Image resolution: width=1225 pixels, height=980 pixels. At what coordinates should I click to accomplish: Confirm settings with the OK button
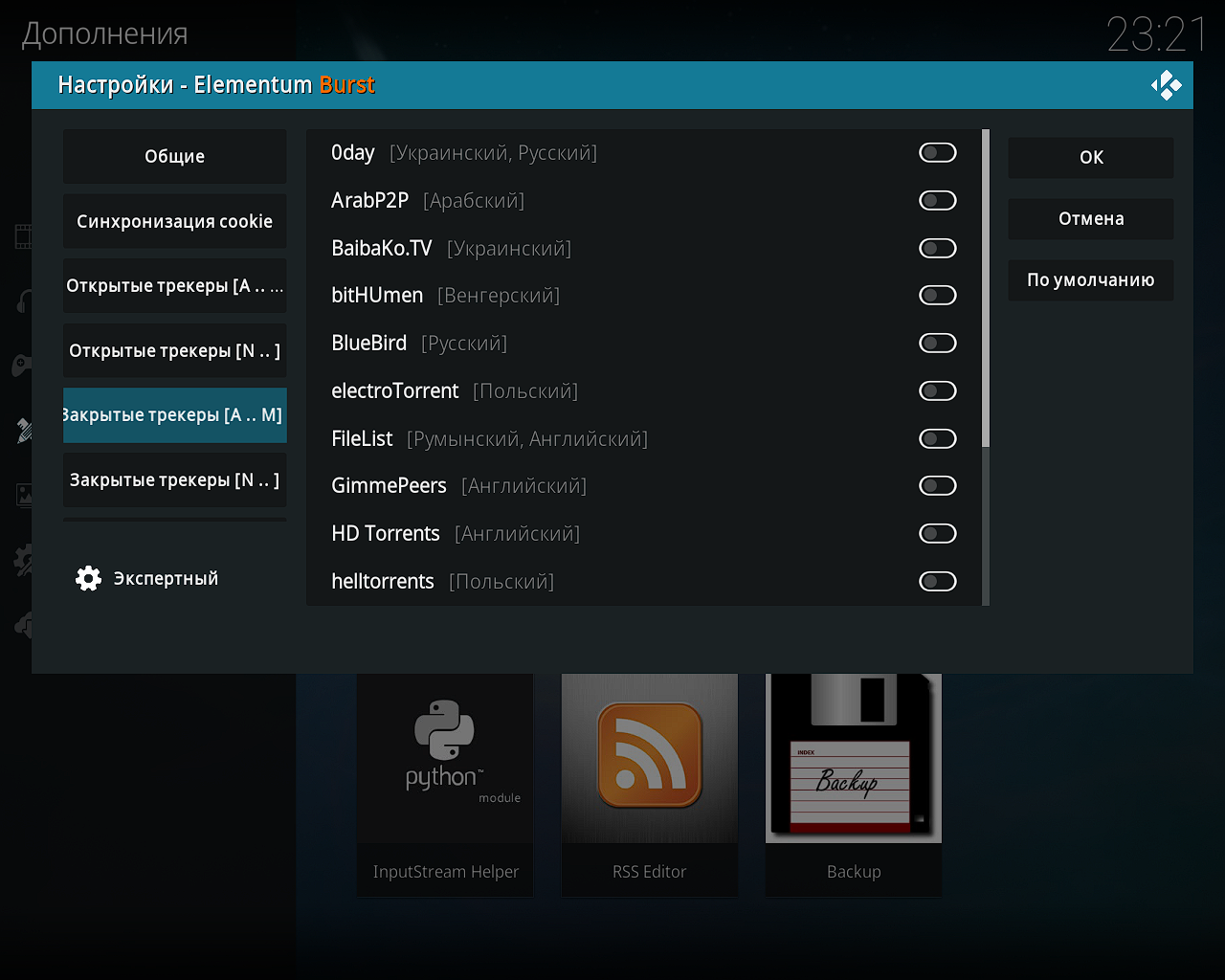coord(1090,157)
